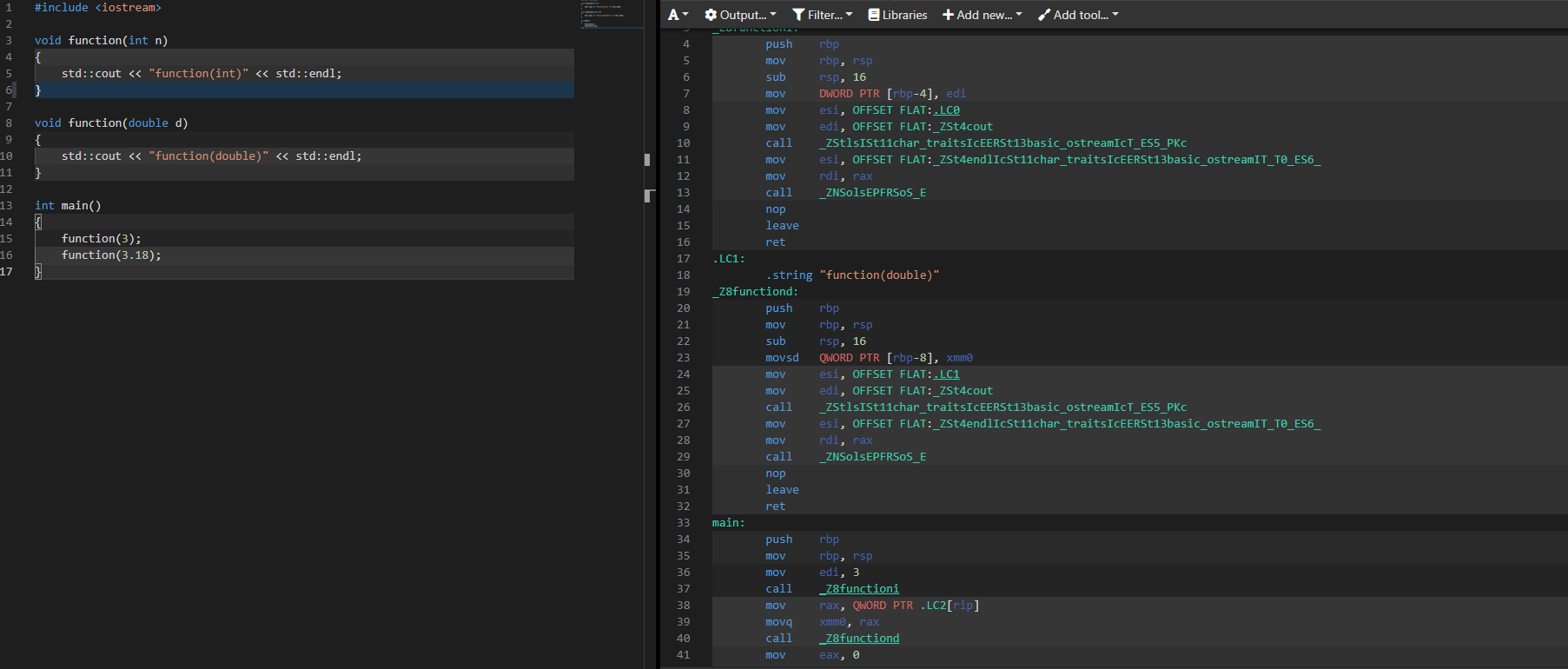Click the 'function(3);' call in source
Image resolution: width=1568 pixels, height=669 pixels.
coord(101,239)
